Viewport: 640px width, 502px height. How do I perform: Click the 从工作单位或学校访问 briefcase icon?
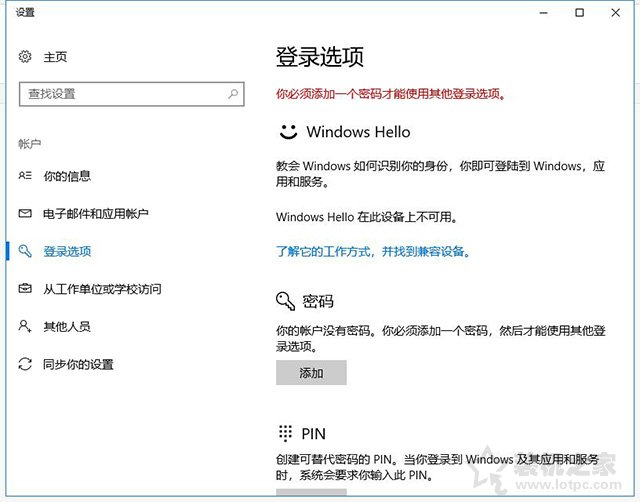26,289
